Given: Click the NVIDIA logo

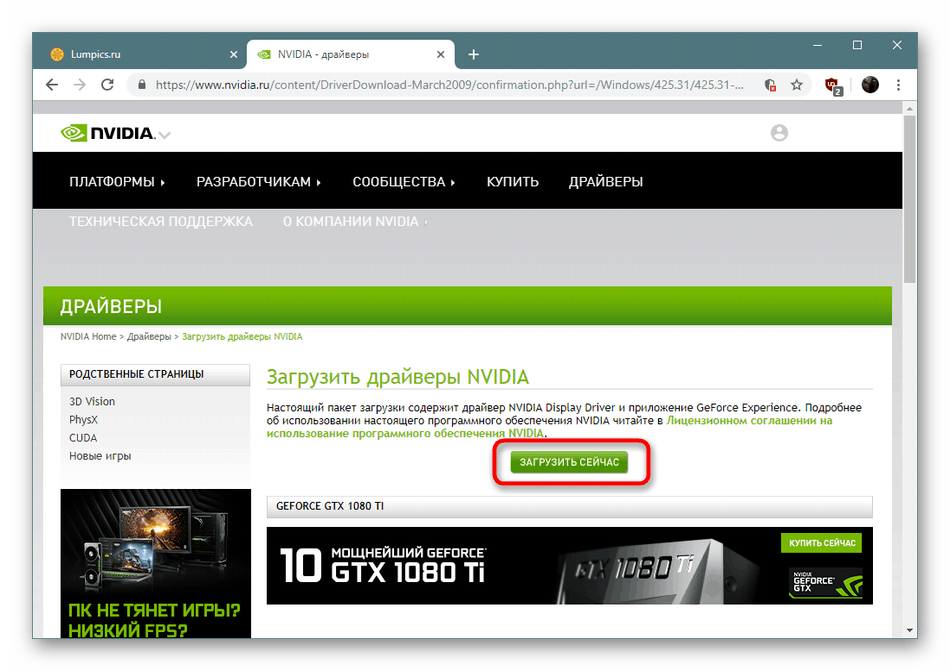Looking at the screenshot, I should 108,133.
